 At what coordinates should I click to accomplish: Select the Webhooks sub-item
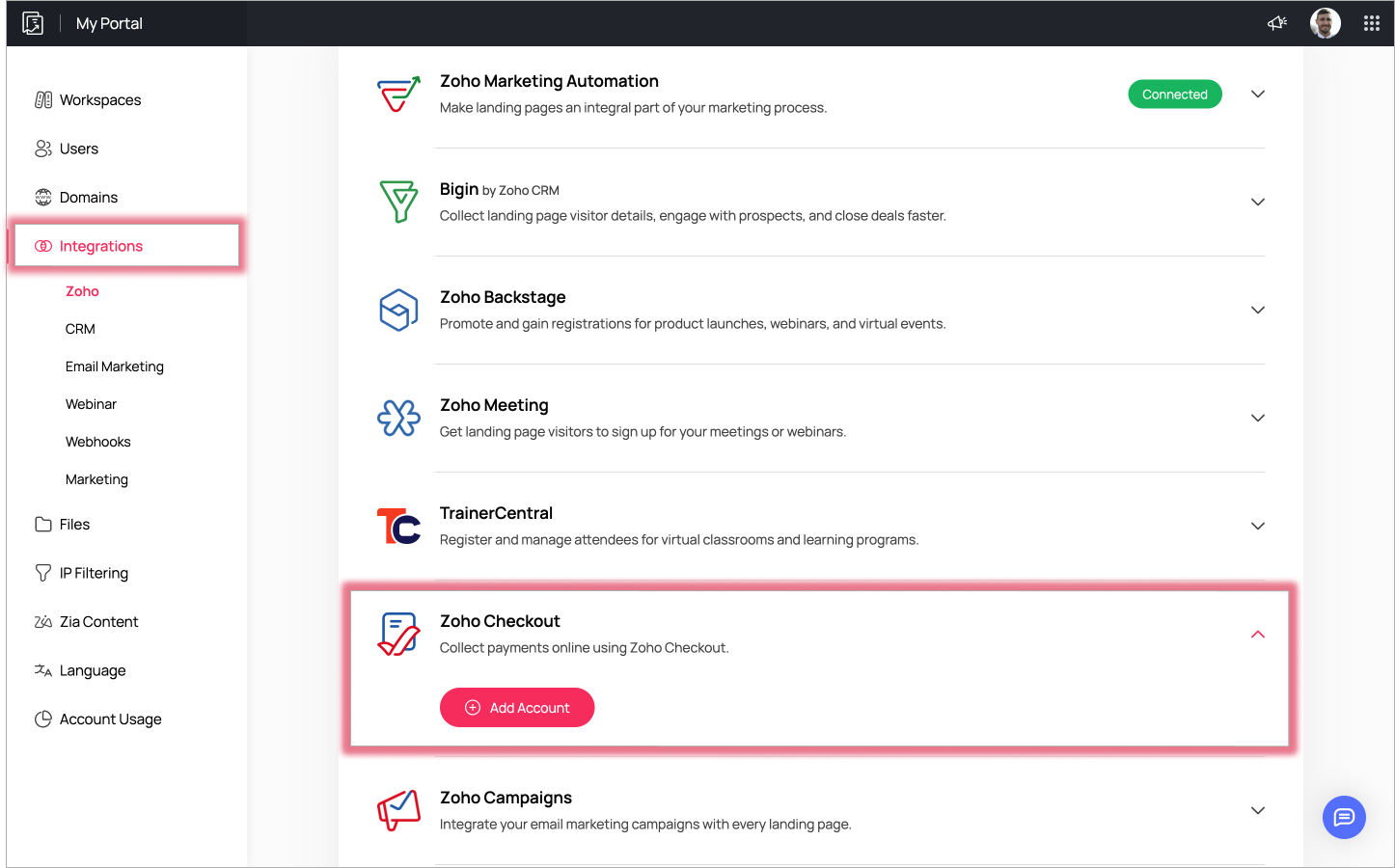pyautogui.click(x=97, y=442)
